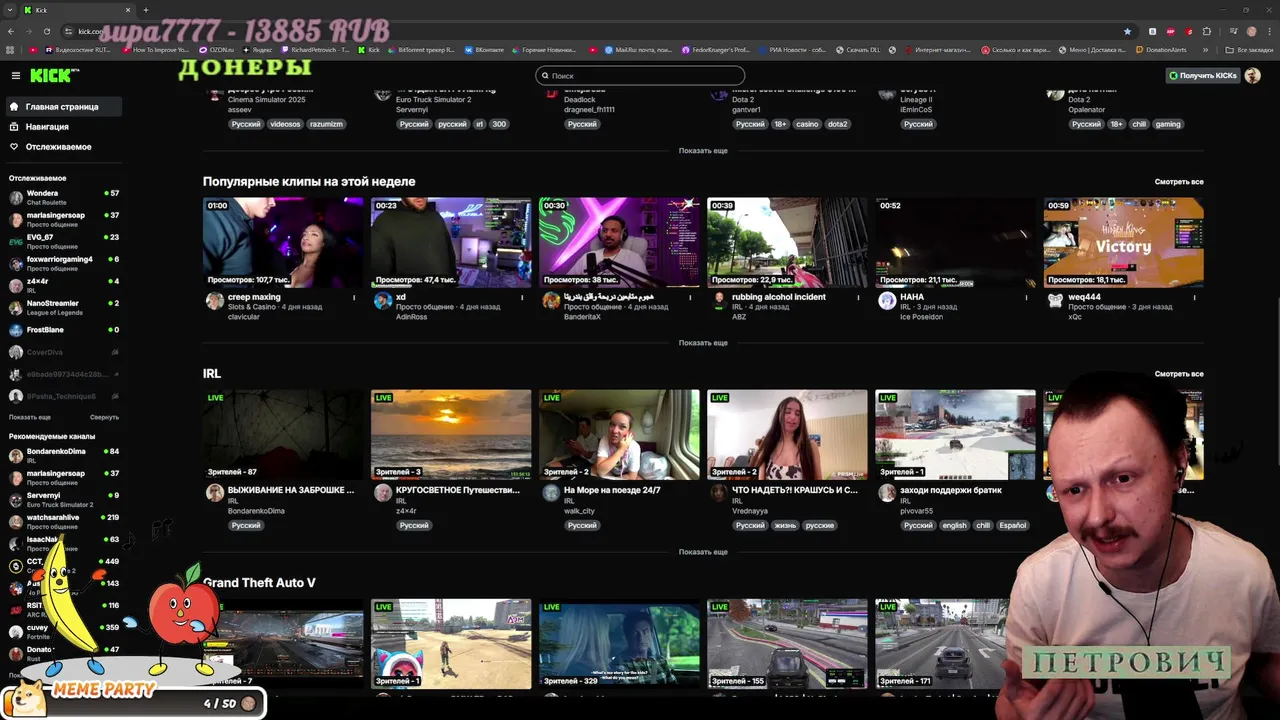Open the Kick hamburger sidebar menu
The height and width of the screenshot is (720, 1280).
coord(15,75)
